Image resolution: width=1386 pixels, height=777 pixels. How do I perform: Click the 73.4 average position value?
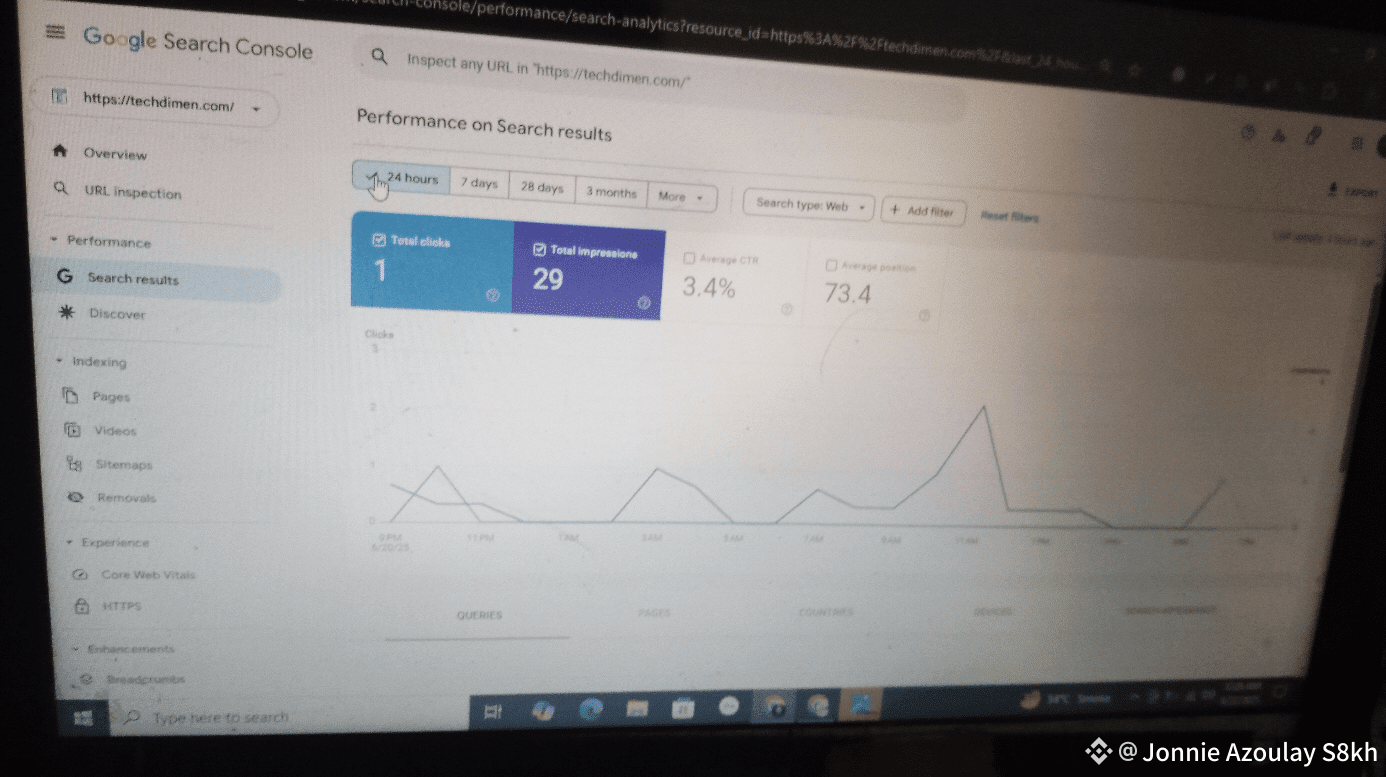847,294
